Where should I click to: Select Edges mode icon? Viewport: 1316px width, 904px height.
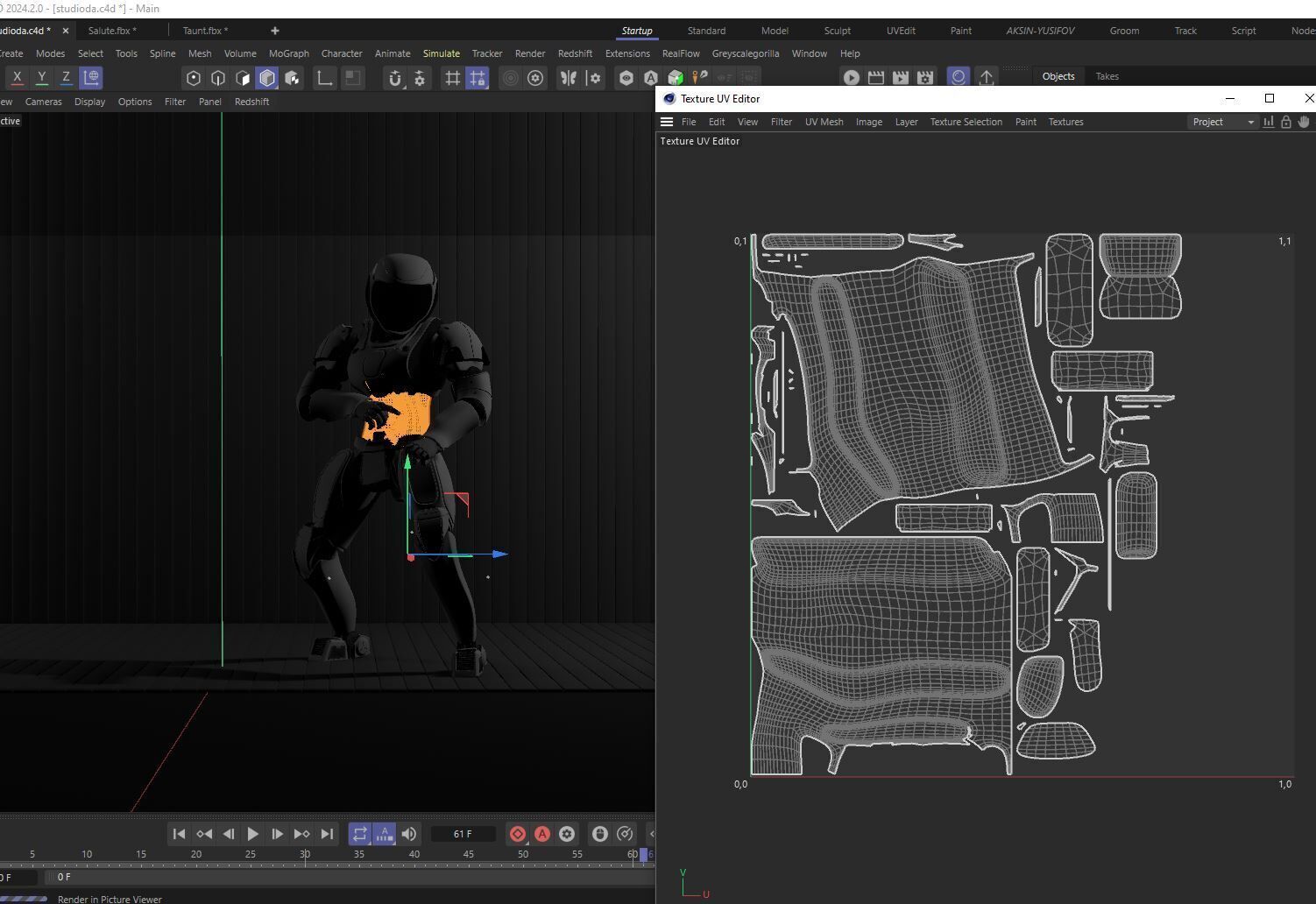point(218,78)
